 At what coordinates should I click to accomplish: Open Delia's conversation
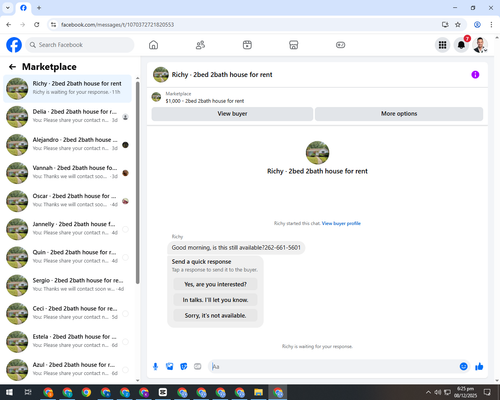(x=67, y=117)
